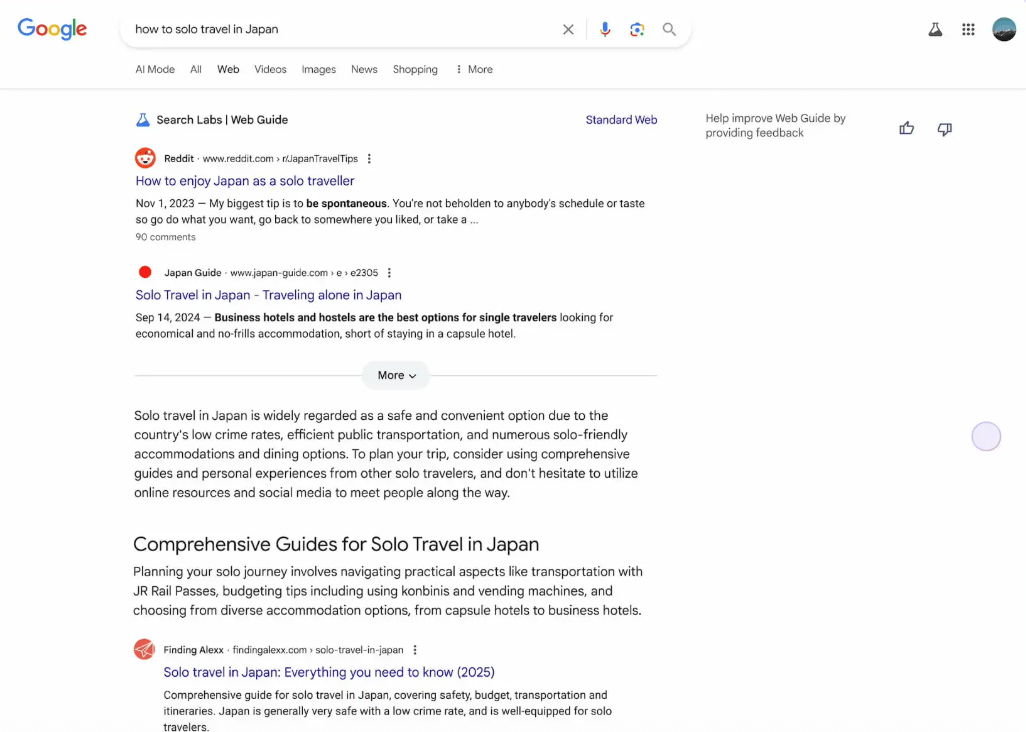Start voice search with microphone icon
This screenshot has width=1026, height=732.
pos(605,29)
